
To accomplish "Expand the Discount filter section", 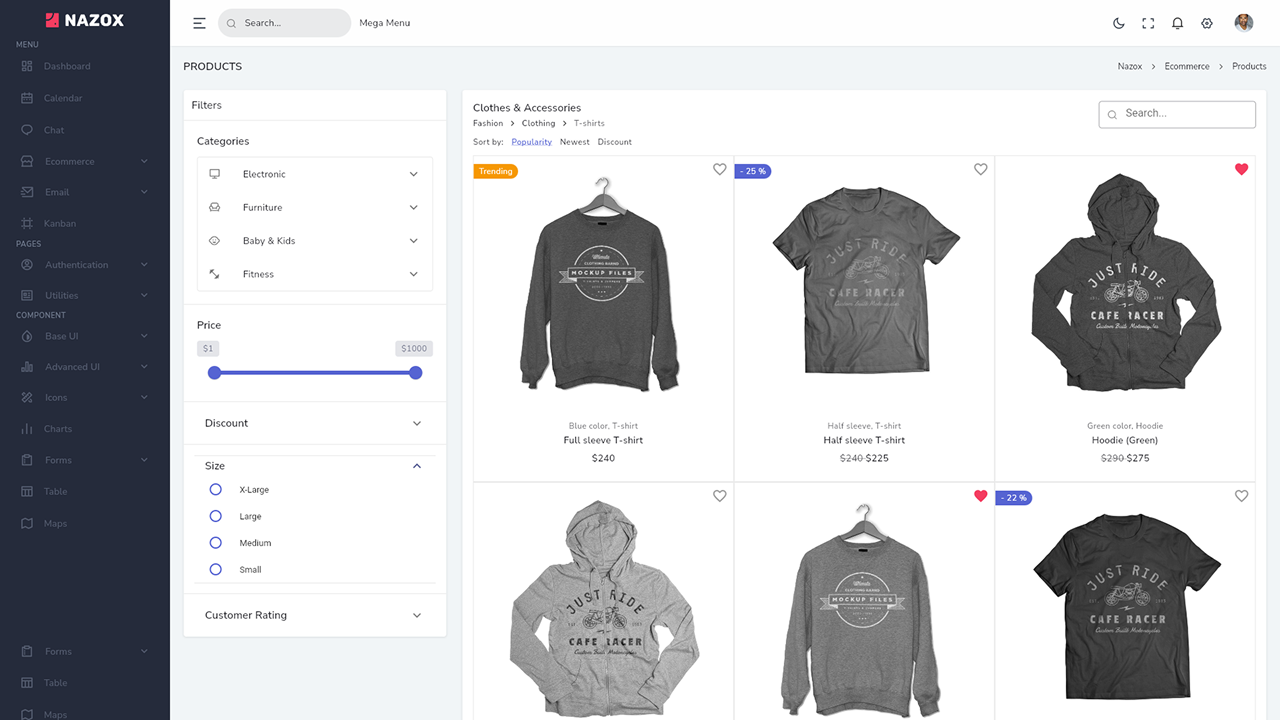I will (314, 423).
